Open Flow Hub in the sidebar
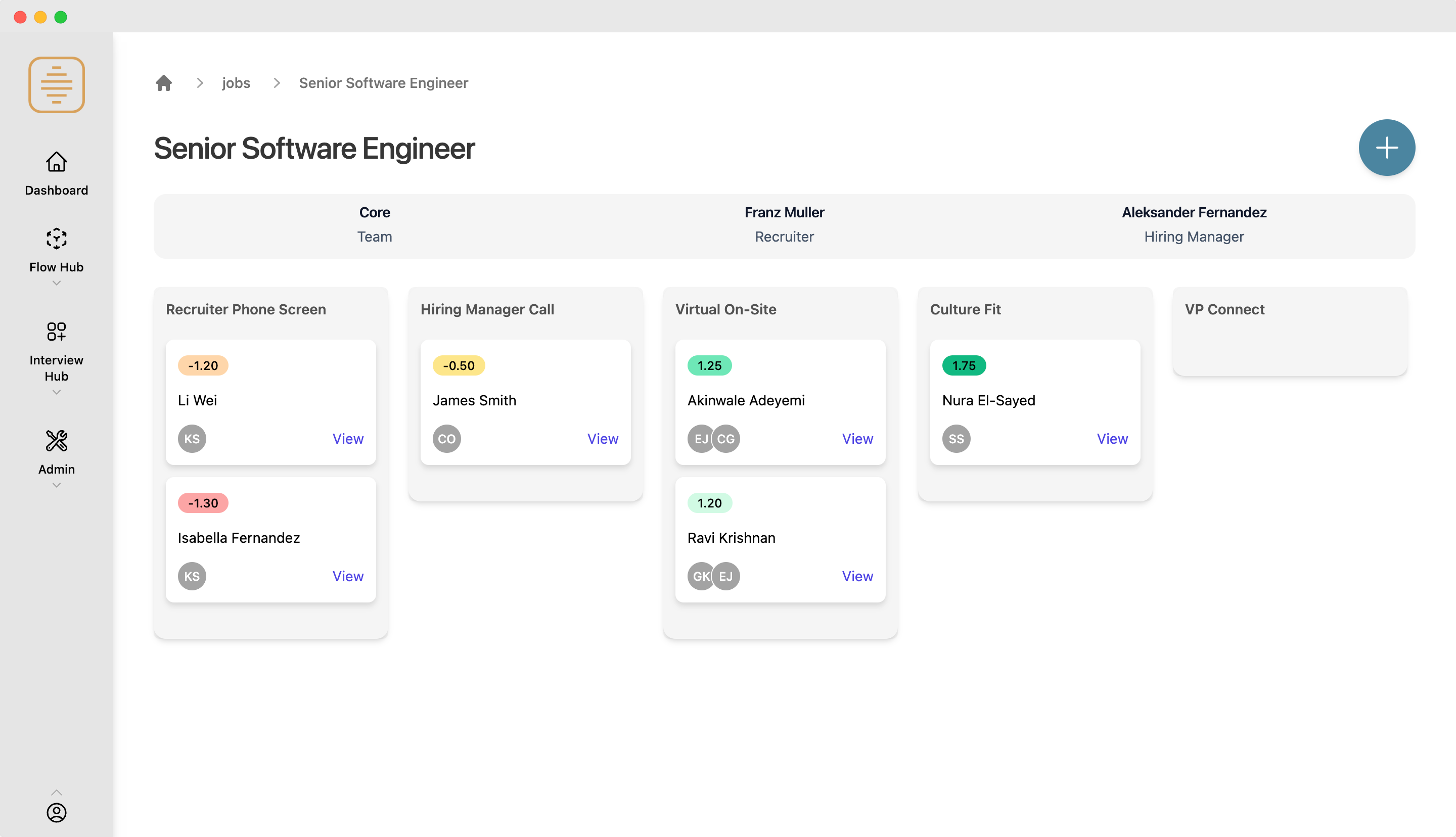The width and height of the screenshot is (1456, 837). point(56,251)
